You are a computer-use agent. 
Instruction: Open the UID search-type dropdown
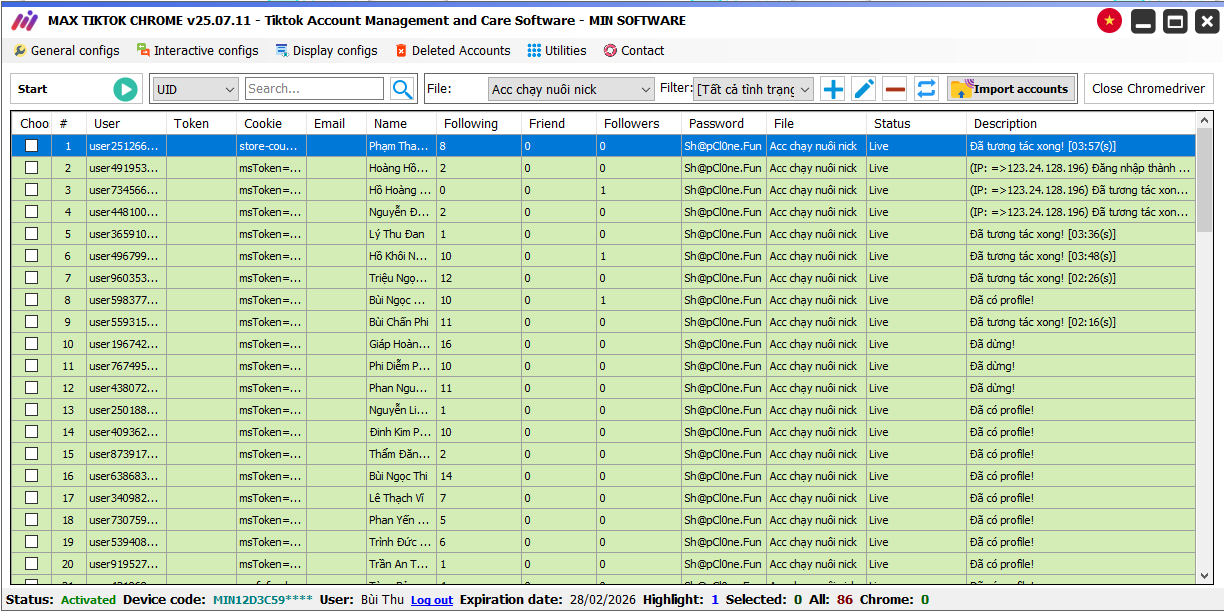(195, 89)
